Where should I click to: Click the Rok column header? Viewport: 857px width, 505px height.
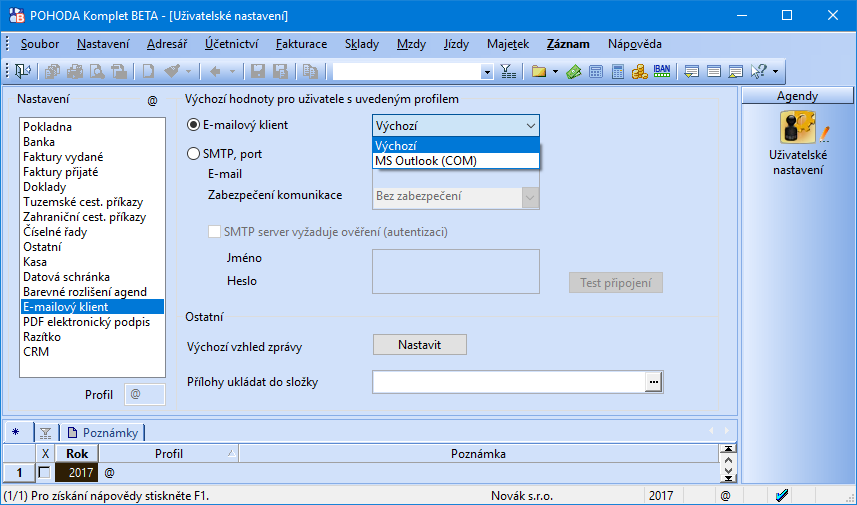(77, 454)
